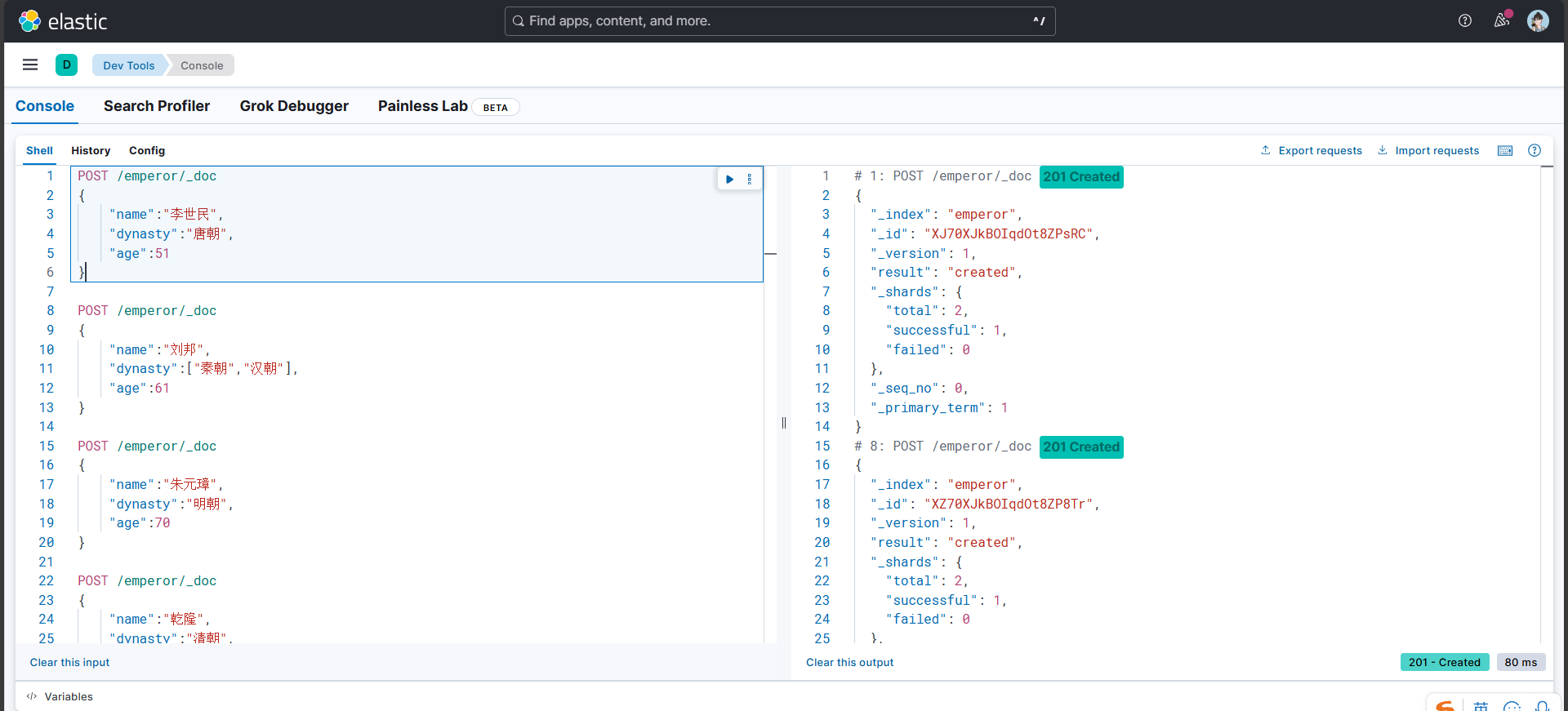Open the request options three-dot menu
Image resolution: width=1568 pixels, height=711 pixels.
(750, 179)
